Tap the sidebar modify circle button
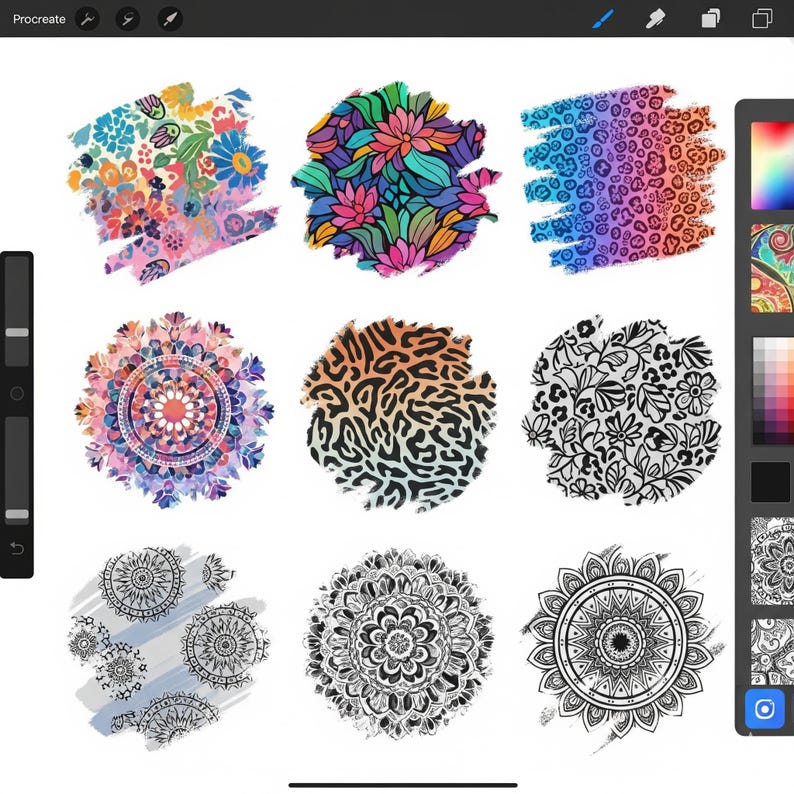The height and width of the screenshot is (794, 794). [17, 393]
